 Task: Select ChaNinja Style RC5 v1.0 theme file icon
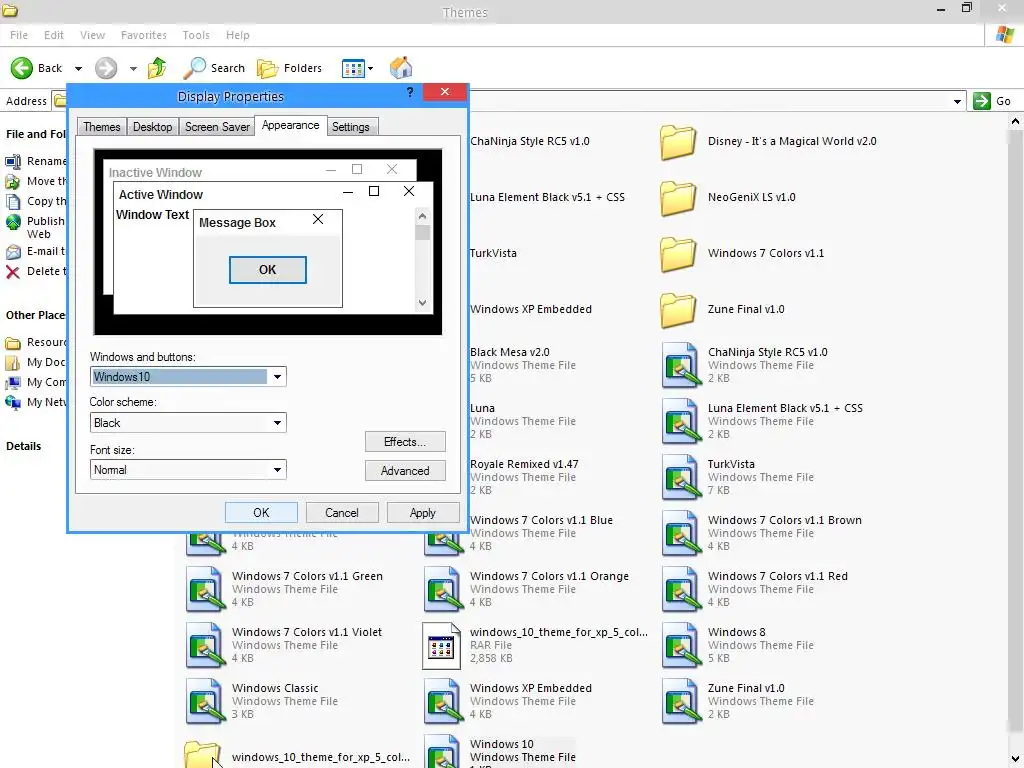[681, 366]
